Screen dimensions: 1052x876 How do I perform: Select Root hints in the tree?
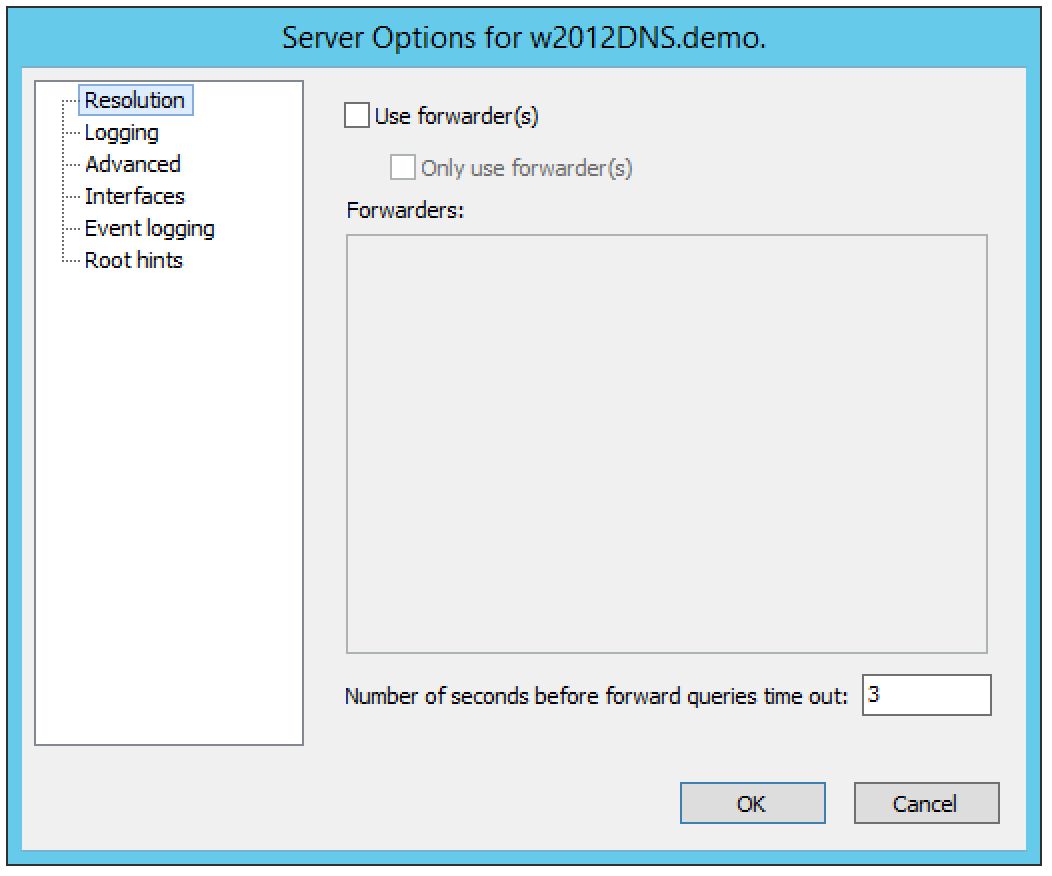(133, 260)
